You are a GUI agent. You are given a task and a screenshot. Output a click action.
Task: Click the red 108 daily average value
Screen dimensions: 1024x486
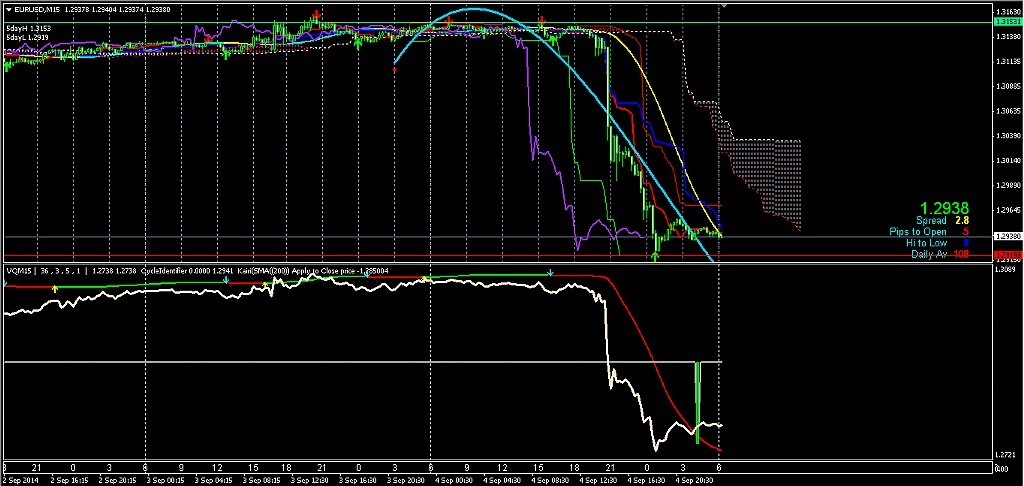point(961,254)
